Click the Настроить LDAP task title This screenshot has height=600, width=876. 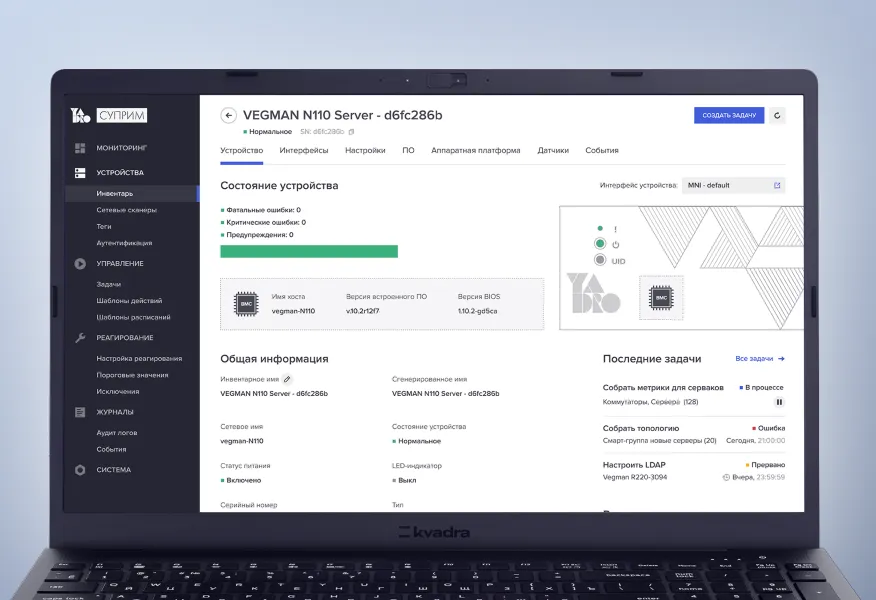click(634, 465)
